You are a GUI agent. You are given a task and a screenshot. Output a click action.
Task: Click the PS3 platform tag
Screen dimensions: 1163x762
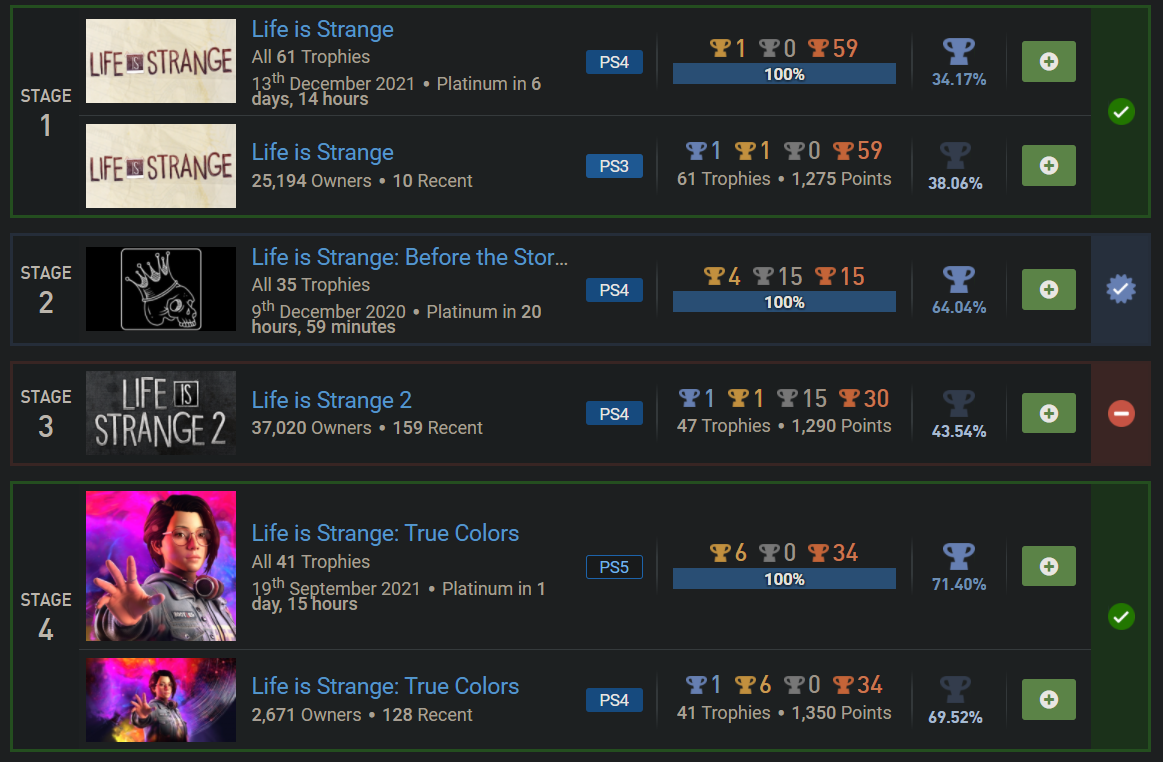pos(614,166)
